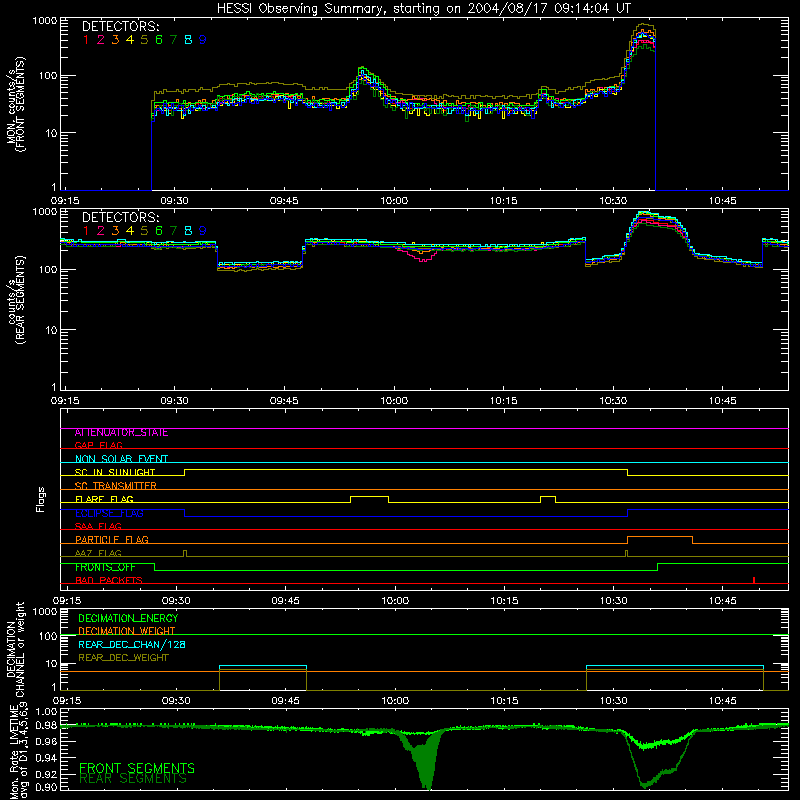The width and height of the screenshot is (800, 800).
Task: Click the MON. counts/s (FRONT SEGMENTS) axis title
Action: pos(16,104)
